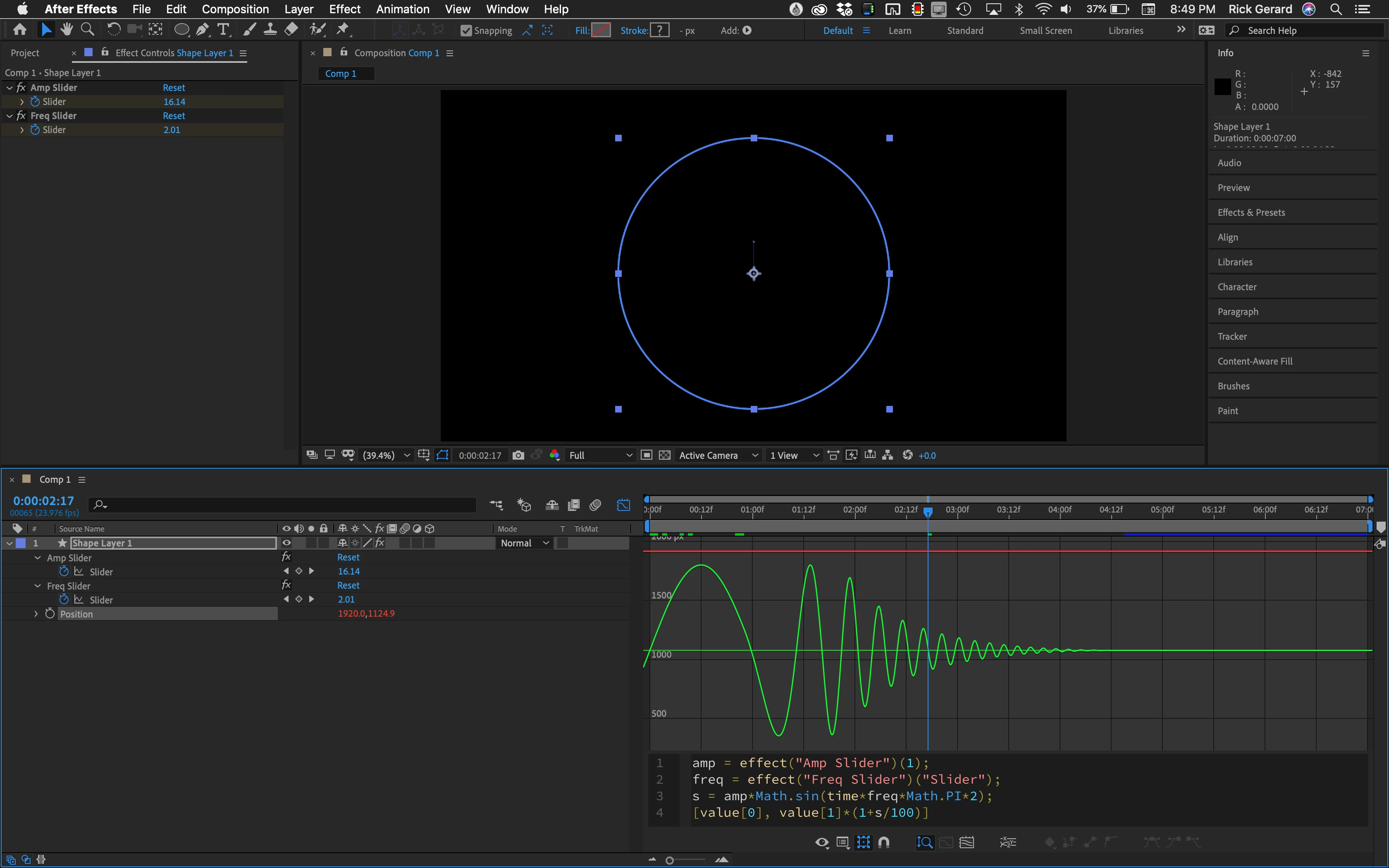Expand the Position property twirl
The height and width of the screenshot is (868, 1389).
[36, 614]
